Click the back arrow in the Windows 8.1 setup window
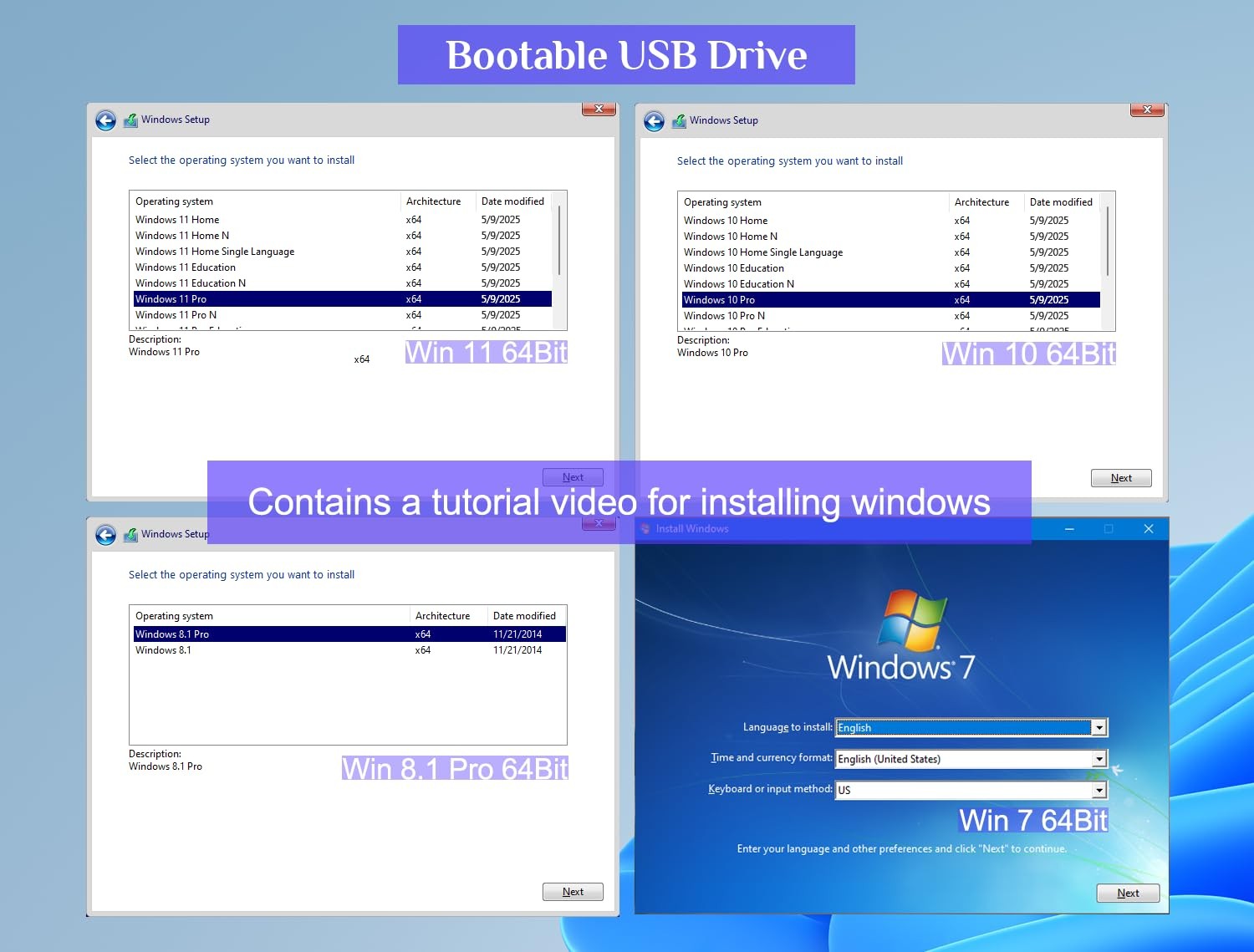1254x952 pixels. [x=105, y=535]
